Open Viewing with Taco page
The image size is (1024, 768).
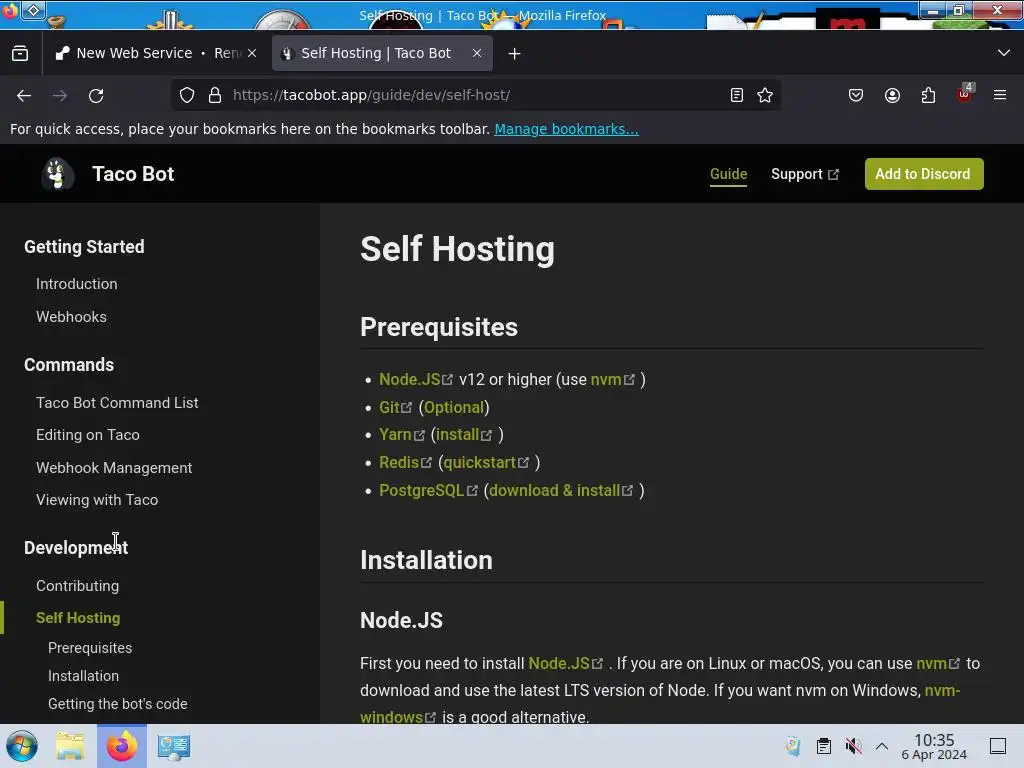[x=97, y=500]
